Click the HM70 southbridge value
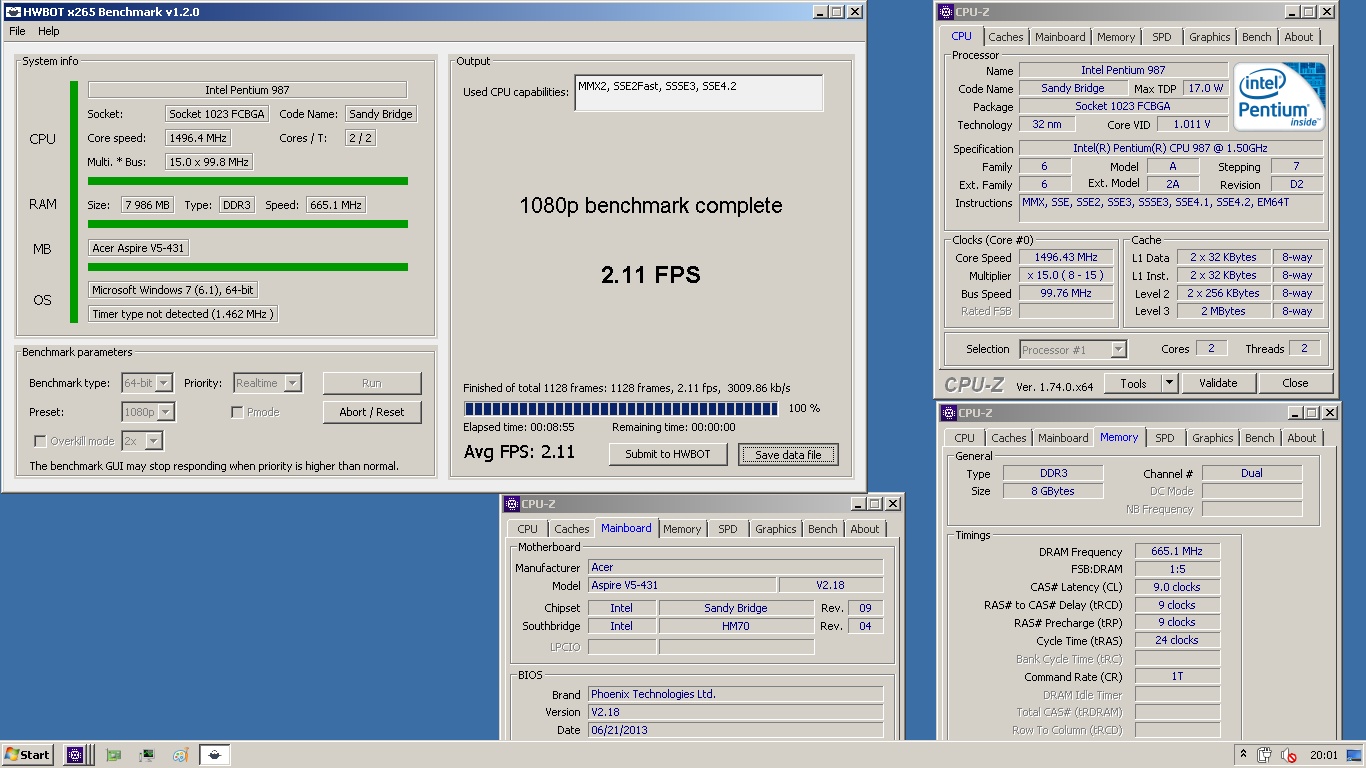Screen dimensions: 1366x768 (x=736, y=626)
